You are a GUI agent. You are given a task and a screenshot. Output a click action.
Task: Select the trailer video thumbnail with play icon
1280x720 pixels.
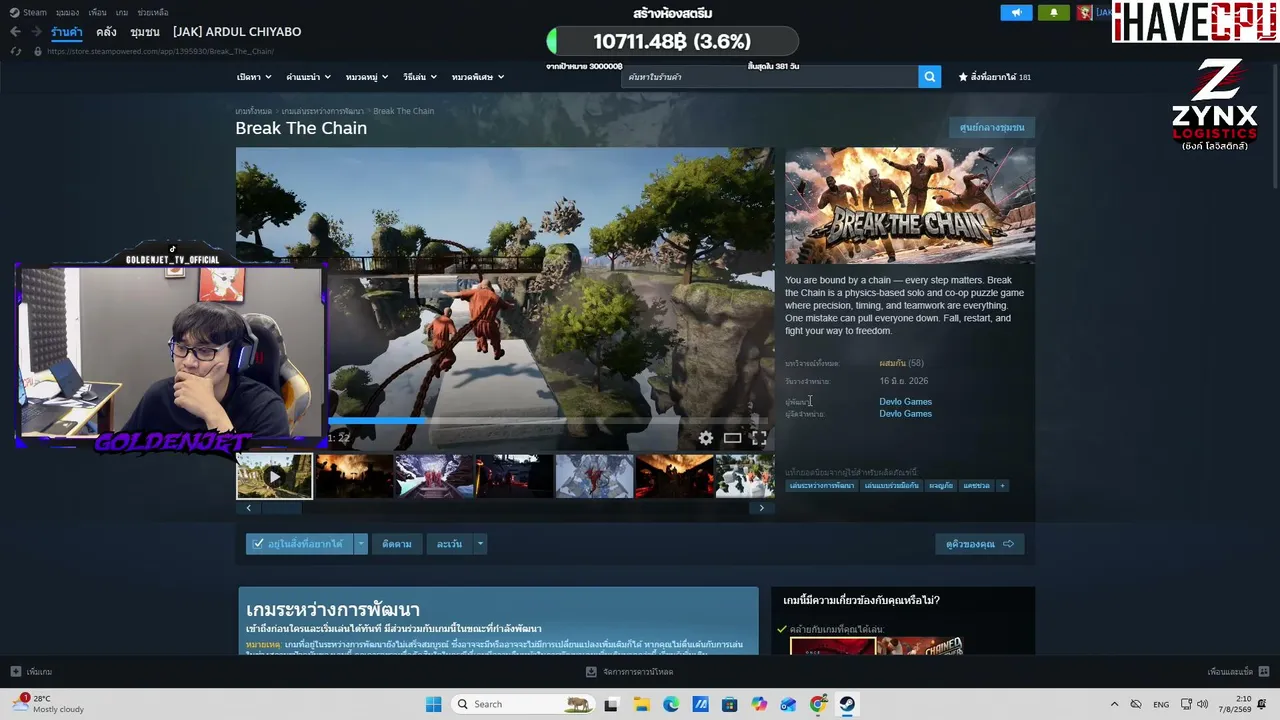(274, 476)
